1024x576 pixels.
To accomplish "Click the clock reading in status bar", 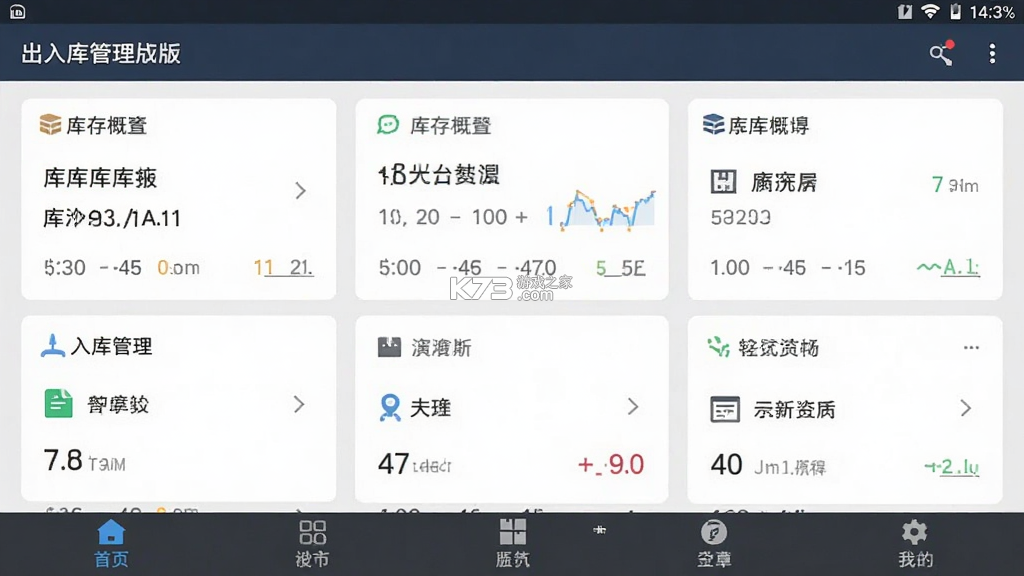I will [992, 12].
